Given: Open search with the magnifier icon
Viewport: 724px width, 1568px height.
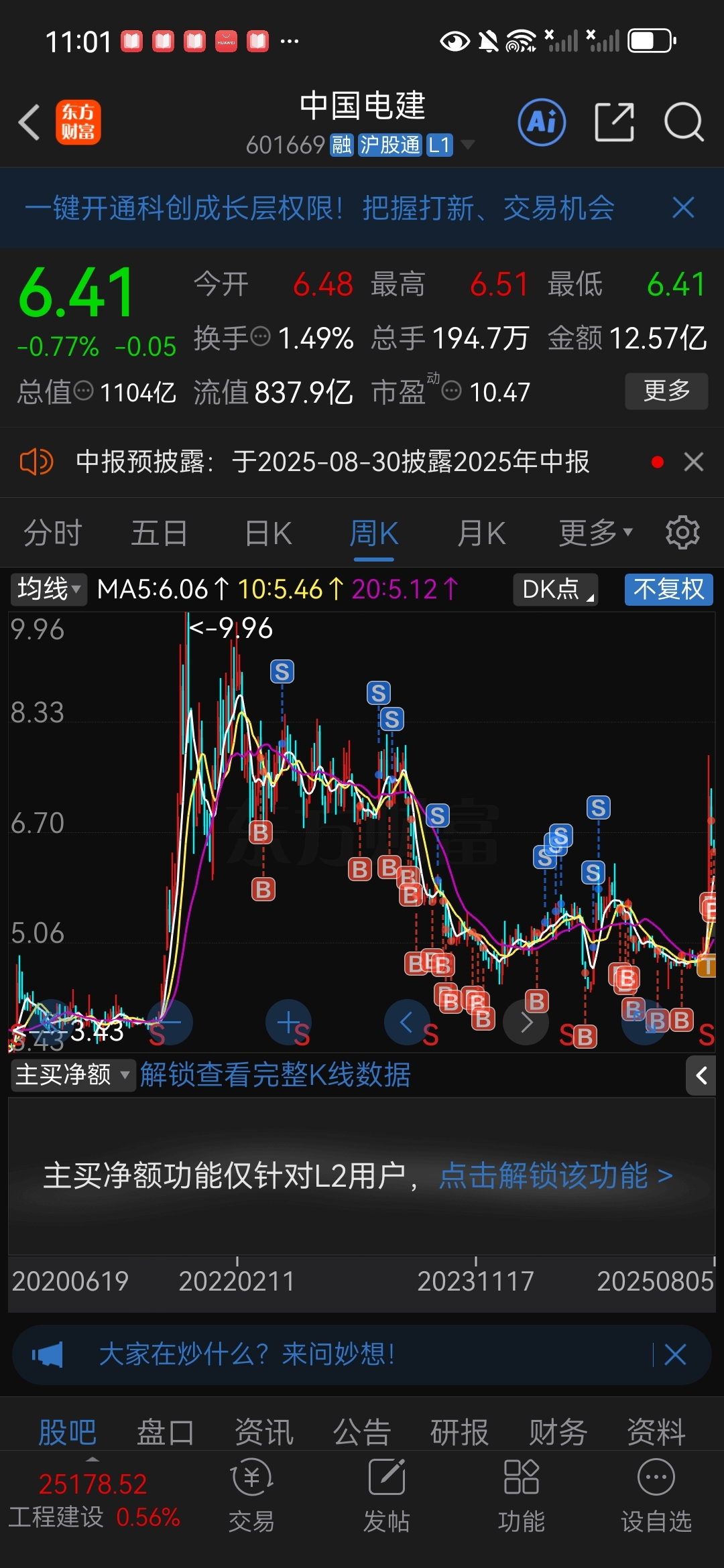Looking at the screenshot, I should click(x=683, y=122).
